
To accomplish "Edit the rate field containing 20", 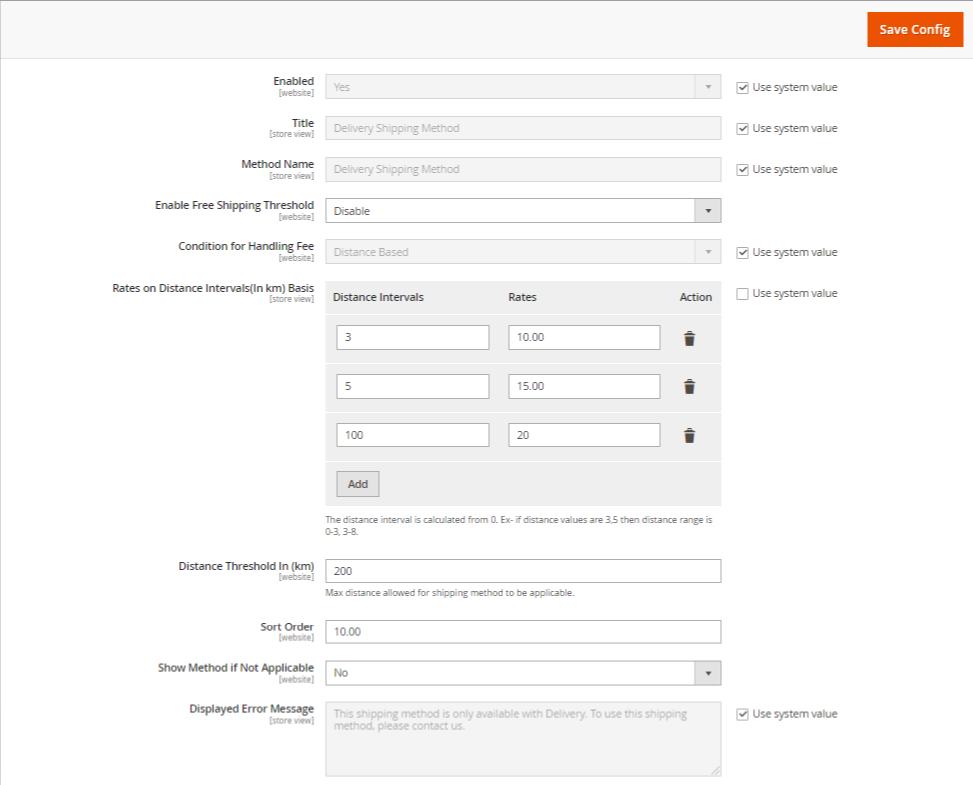I will (x=584, y=435).
